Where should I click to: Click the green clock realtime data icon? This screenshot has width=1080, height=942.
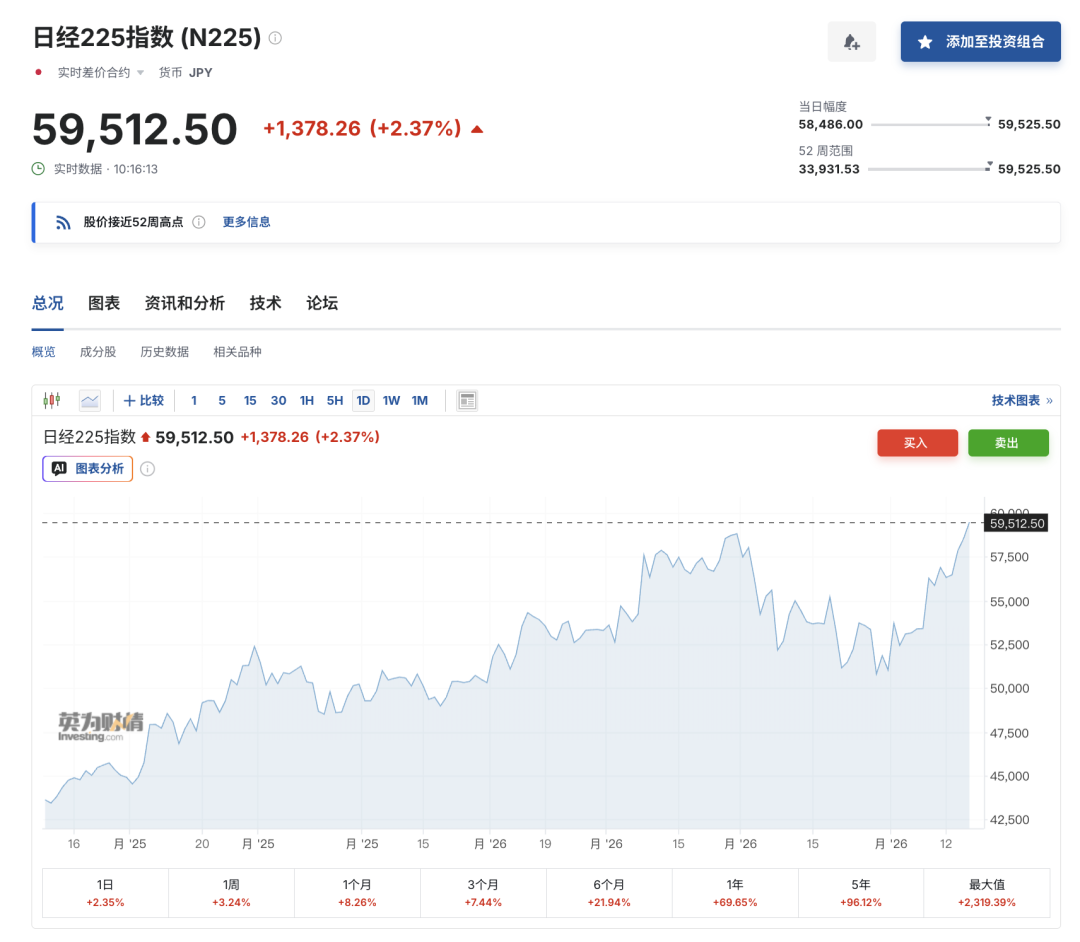(x=39, y=169)
